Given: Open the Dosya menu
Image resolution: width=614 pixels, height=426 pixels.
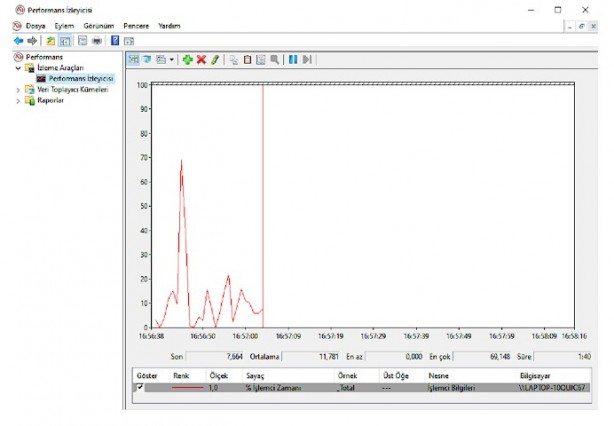Looking at the screenshot, I should [x=36, y=25].
